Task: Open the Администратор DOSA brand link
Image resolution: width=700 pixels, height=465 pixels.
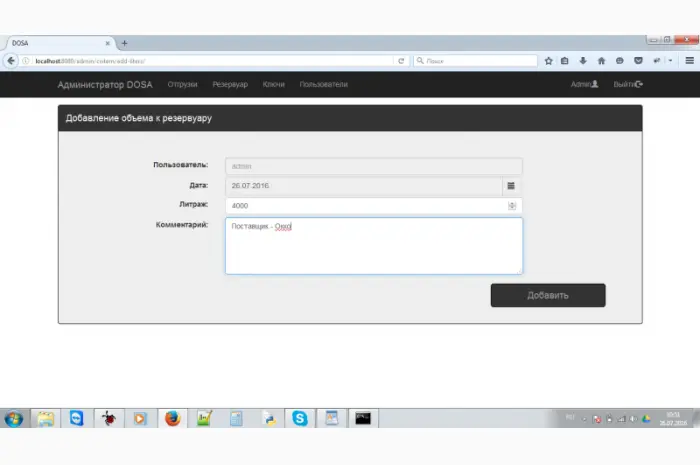Action: click(105, 85)
